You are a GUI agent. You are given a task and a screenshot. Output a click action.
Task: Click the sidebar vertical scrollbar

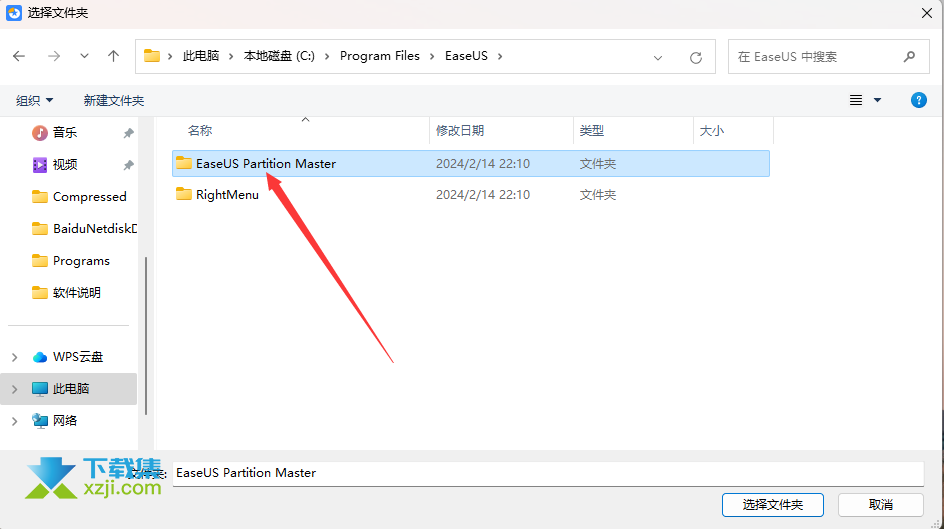(146, 336)
